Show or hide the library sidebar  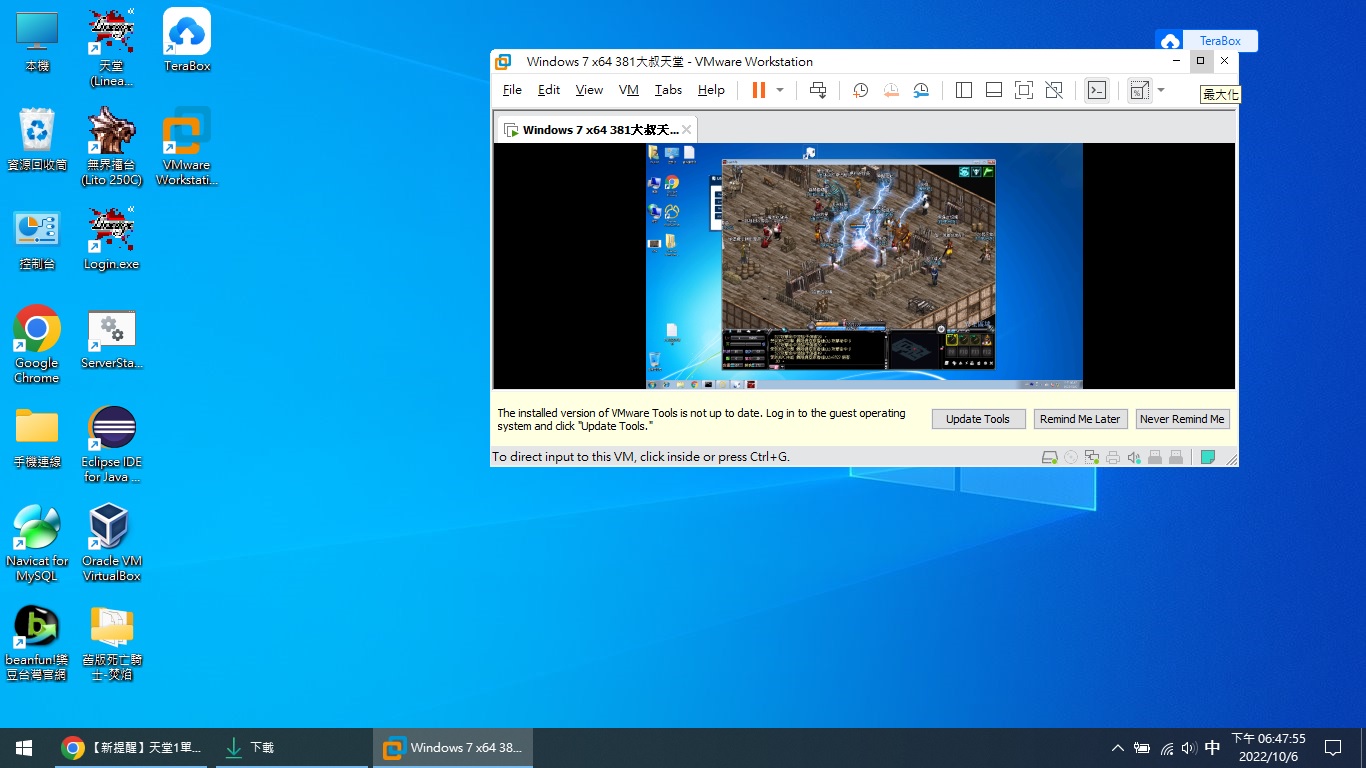[x=964, y=90]
